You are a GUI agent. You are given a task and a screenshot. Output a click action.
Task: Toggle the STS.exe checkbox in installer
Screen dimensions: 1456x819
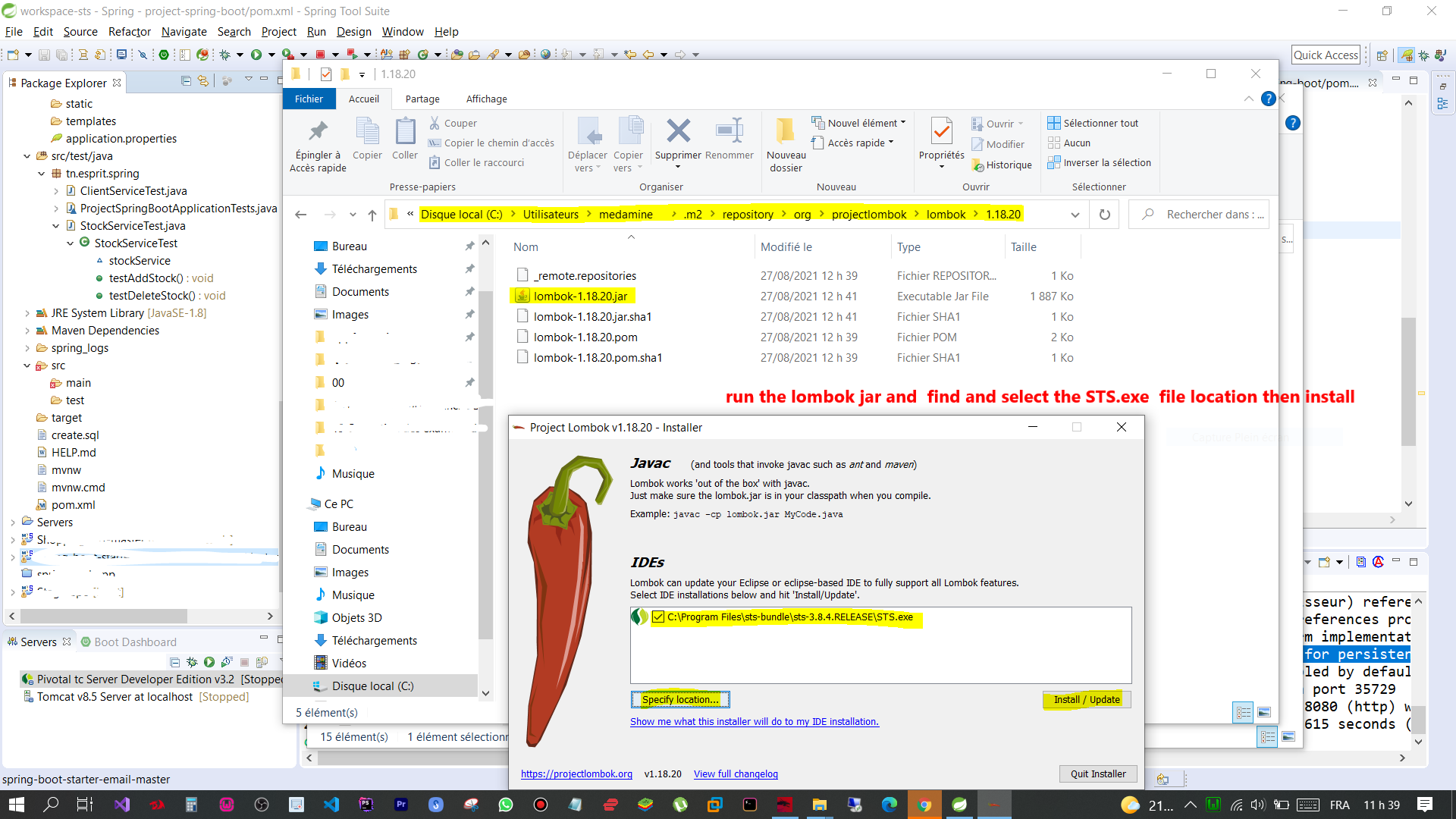click(x=658, y=617)
